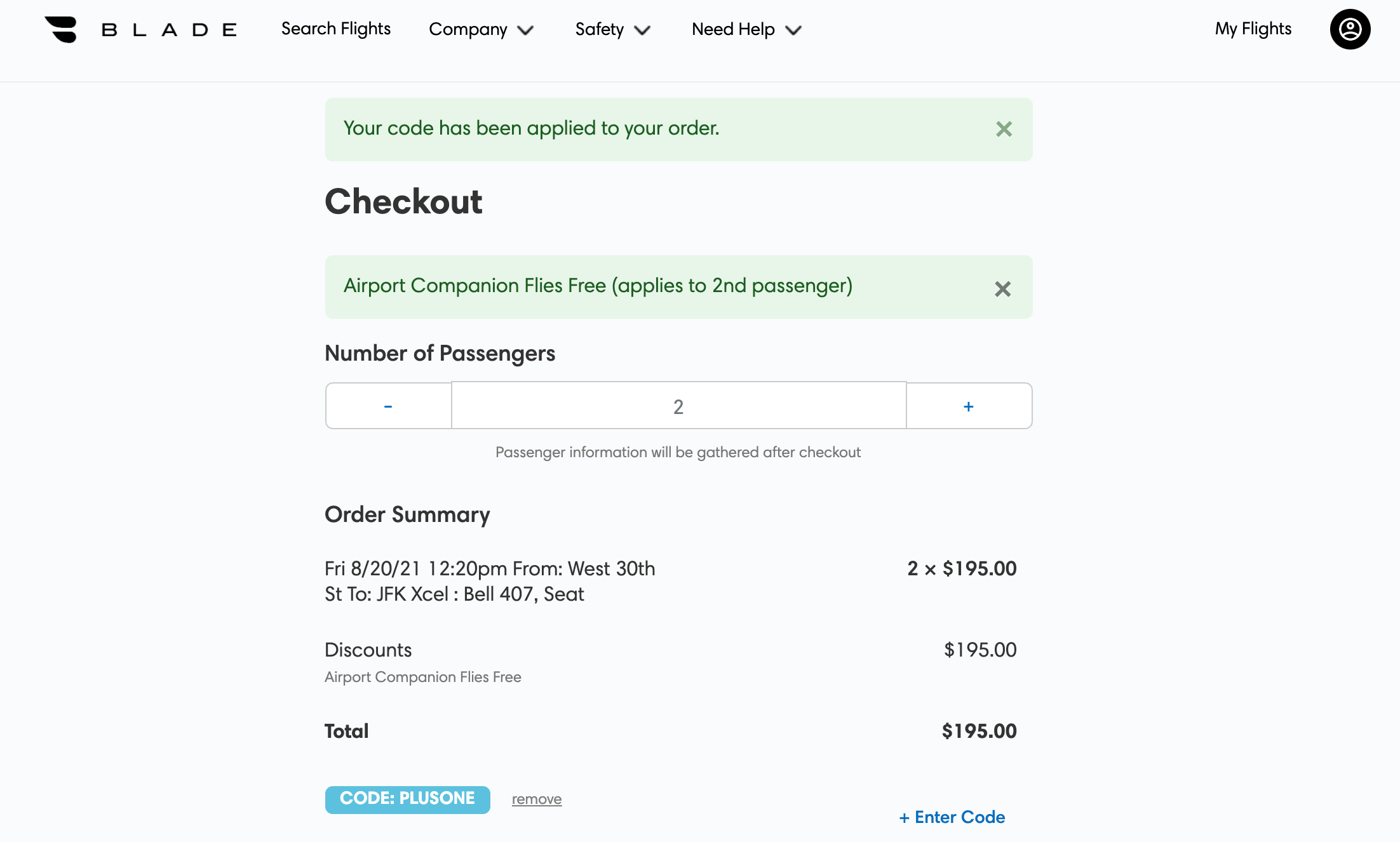Open the user account profile icon

[x=1350, y=29]
